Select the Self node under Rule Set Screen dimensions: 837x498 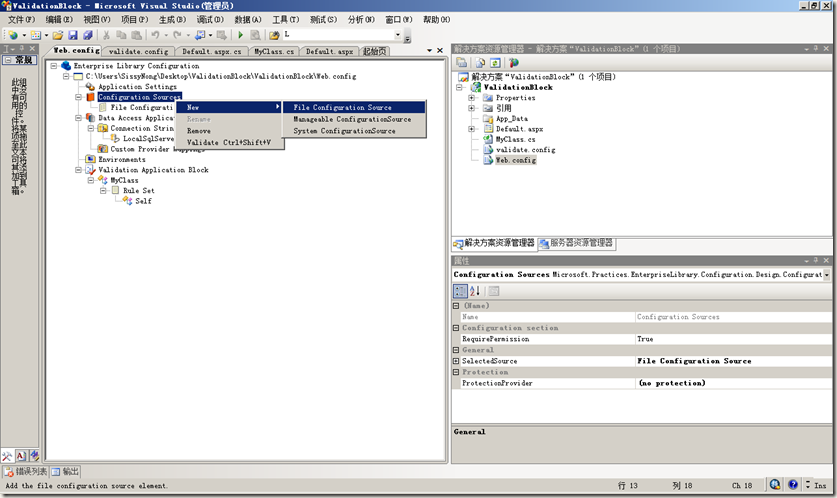tap(143, 201)
